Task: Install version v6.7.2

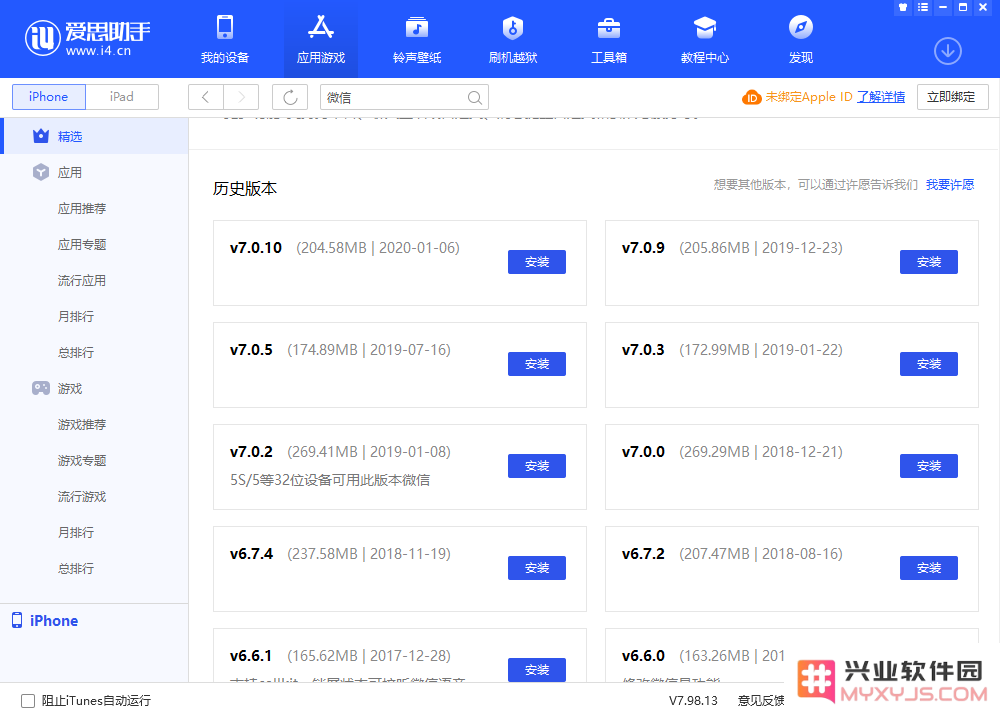Action: (x=929, y=568)
